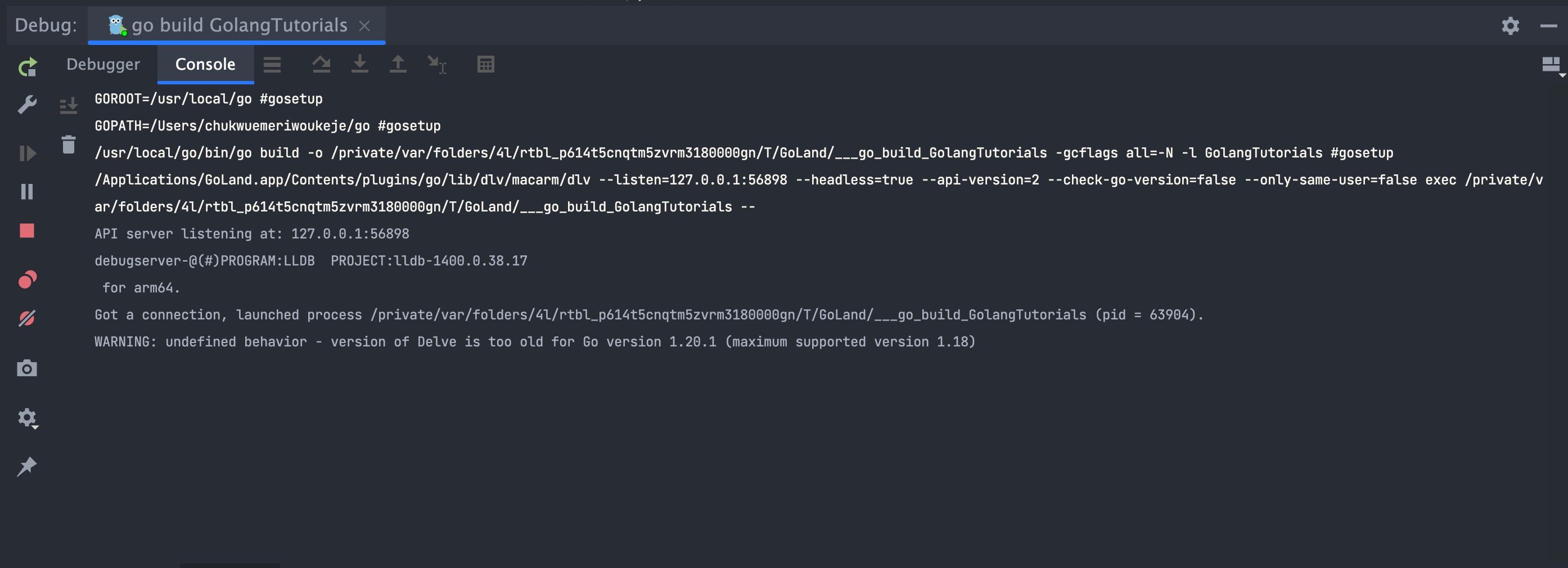
Task: Click the Run to Cursor icon
Action: tap(437, 65)
